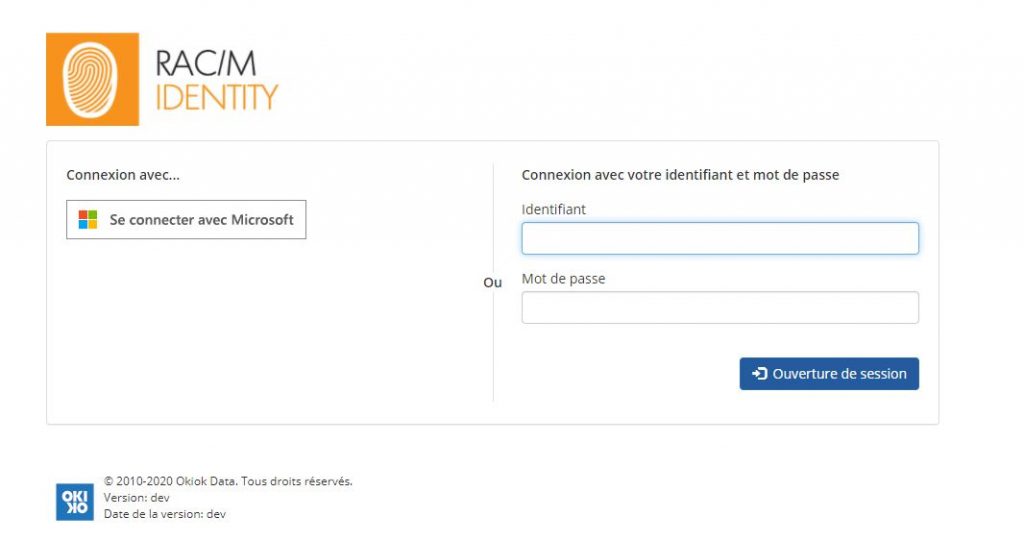Sign in using Se connecter avec Microsoft
The height and width of the screenshot is (541, 1024).
[x=186, y=220]
